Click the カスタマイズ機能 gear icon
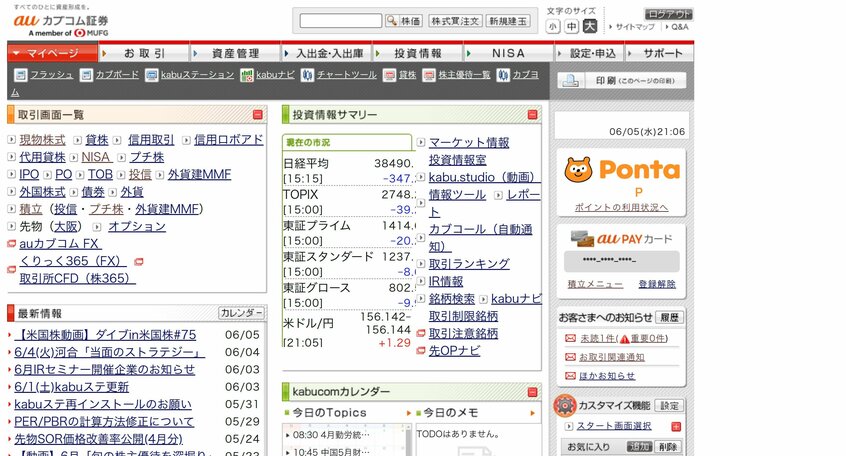846x456 pixels. pyautogui.click(x=565, y=405)
